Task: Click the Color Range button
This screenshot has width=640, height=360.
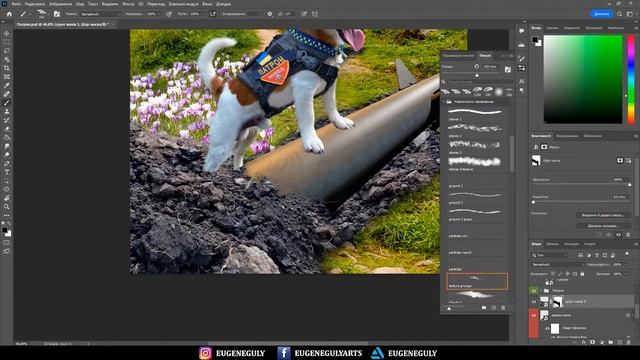Action: 603,226
